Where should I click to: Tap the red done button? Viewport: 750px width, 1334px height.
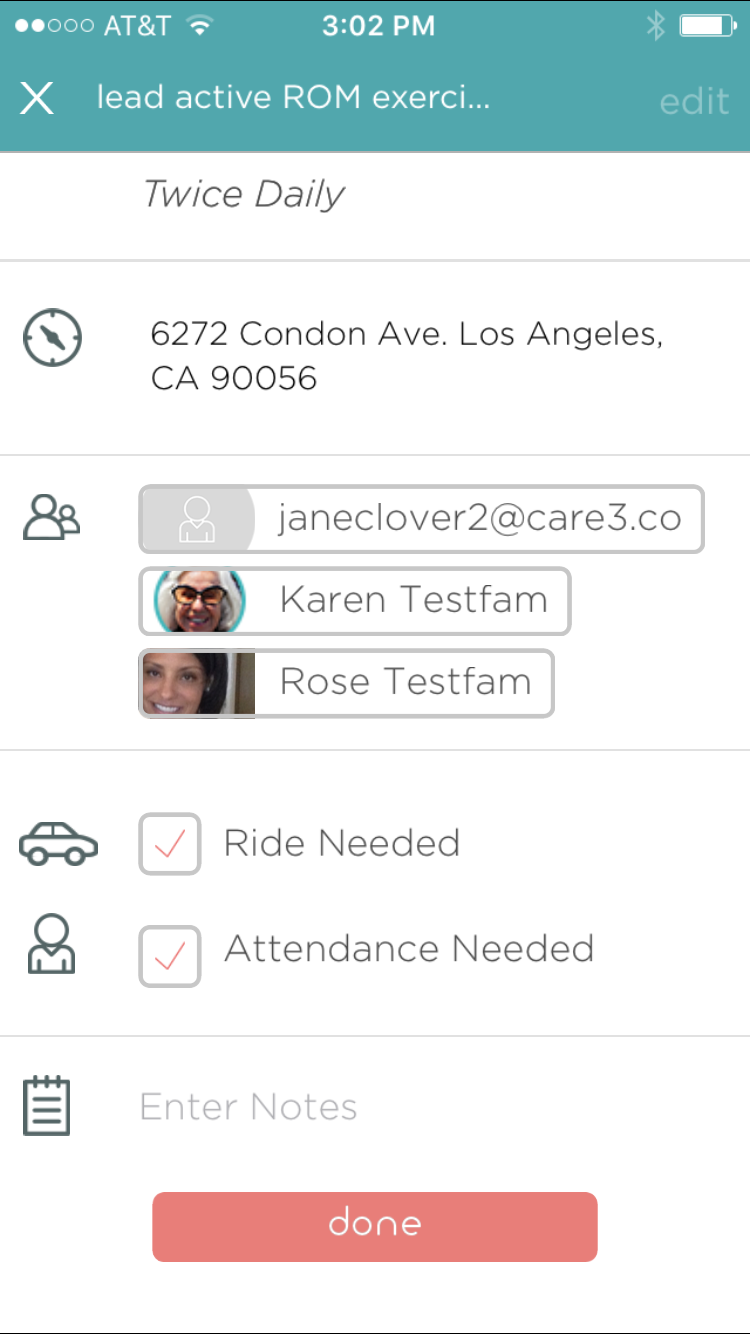375,1226
